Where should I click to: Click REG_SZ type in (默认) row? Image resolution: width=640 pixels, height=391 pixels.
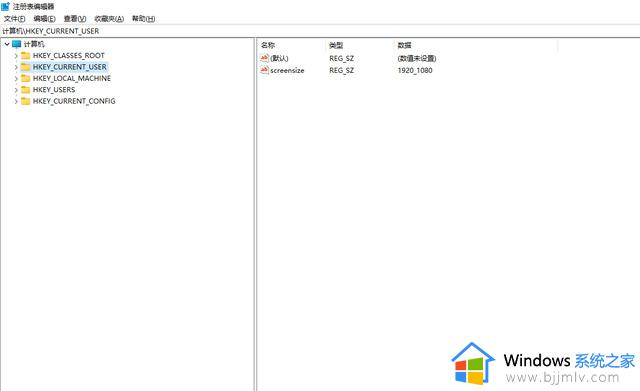pos(342,58)
